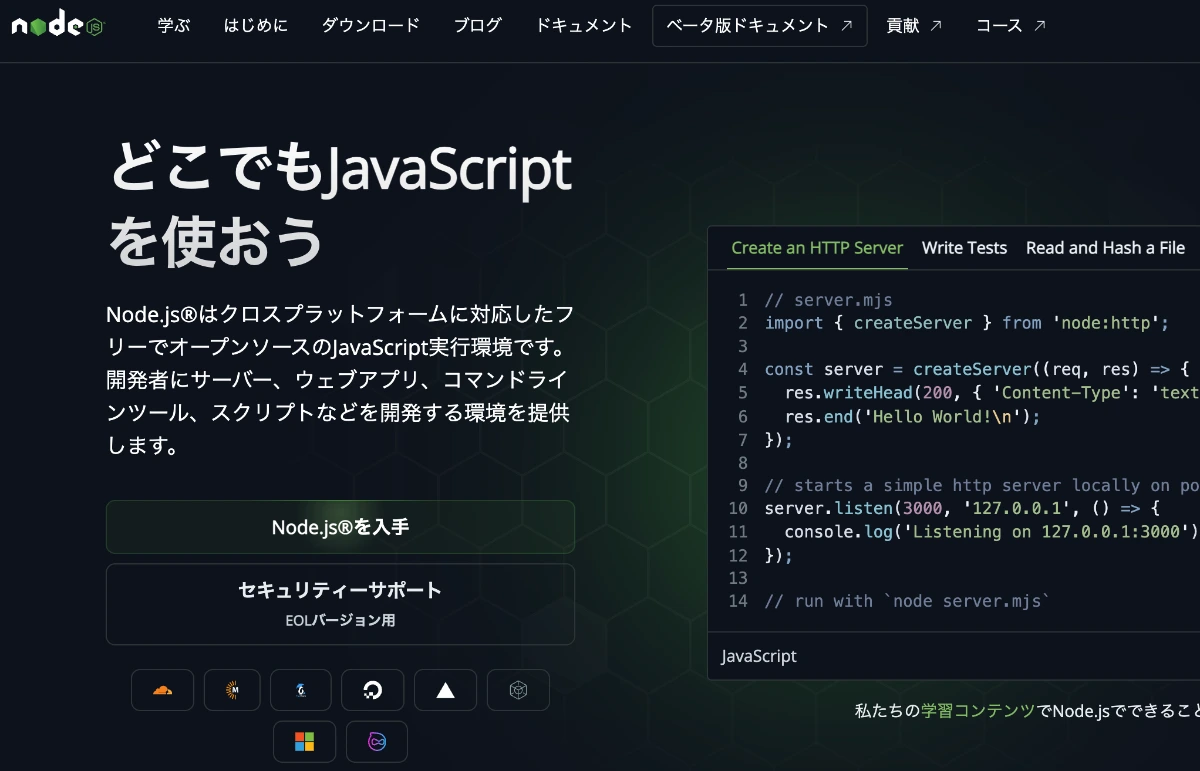Open the Microsoft four-color logo
Viewport: 1200px width, 771px height.
click(x=304, y=742)
